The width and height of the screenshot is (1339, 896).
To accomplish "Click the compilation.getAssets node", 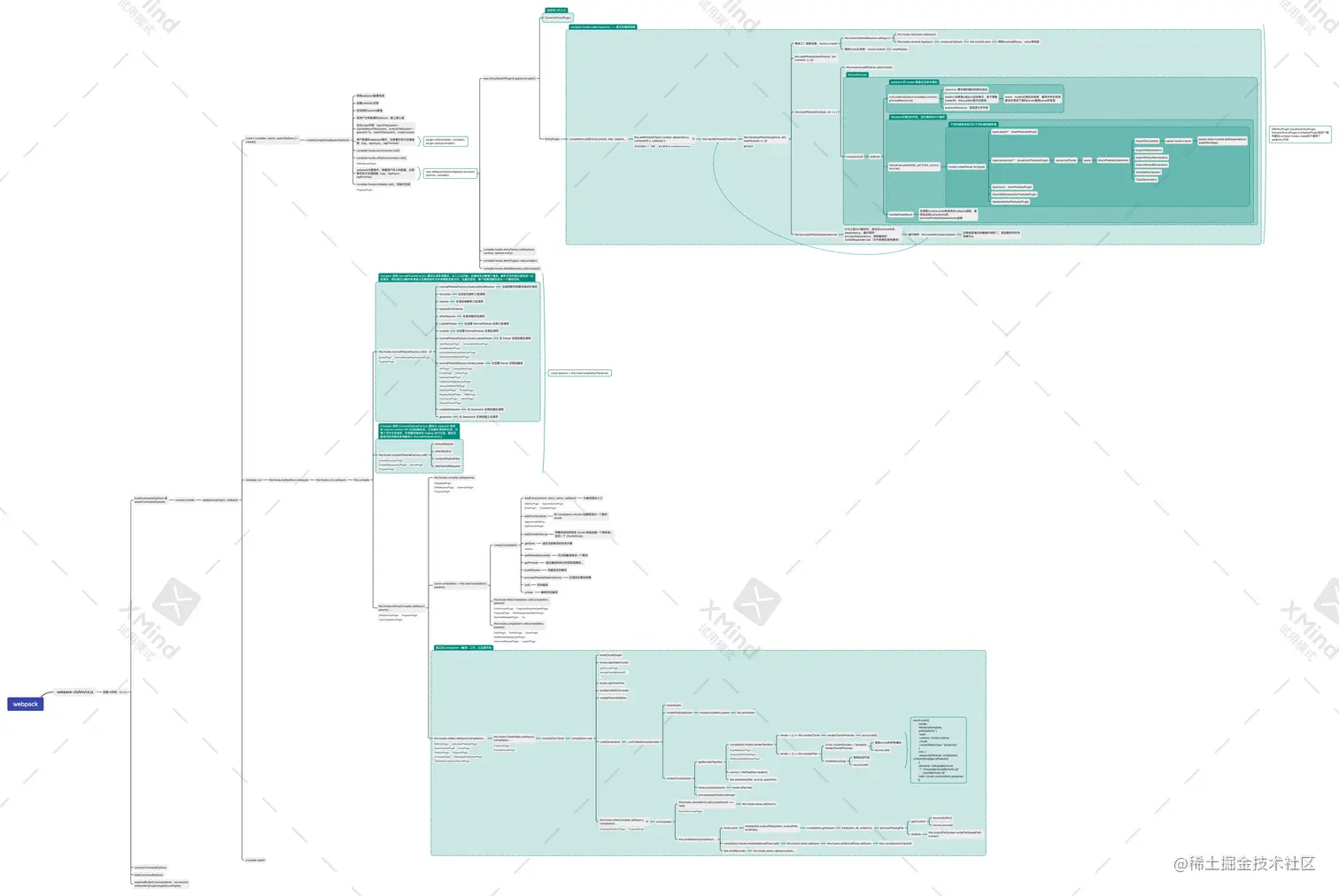I will (821, 828).
